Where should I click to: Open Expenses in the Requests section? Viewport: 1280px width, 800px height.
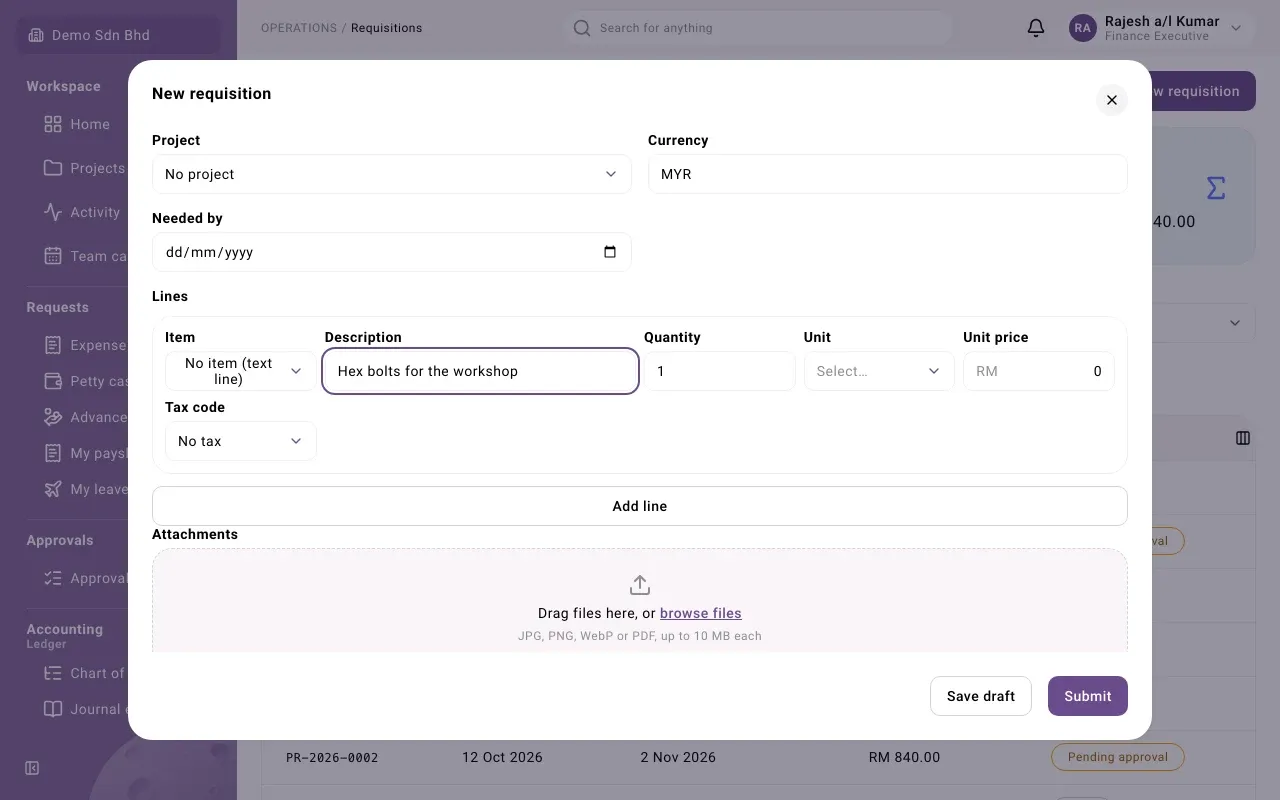click(98, 345)
